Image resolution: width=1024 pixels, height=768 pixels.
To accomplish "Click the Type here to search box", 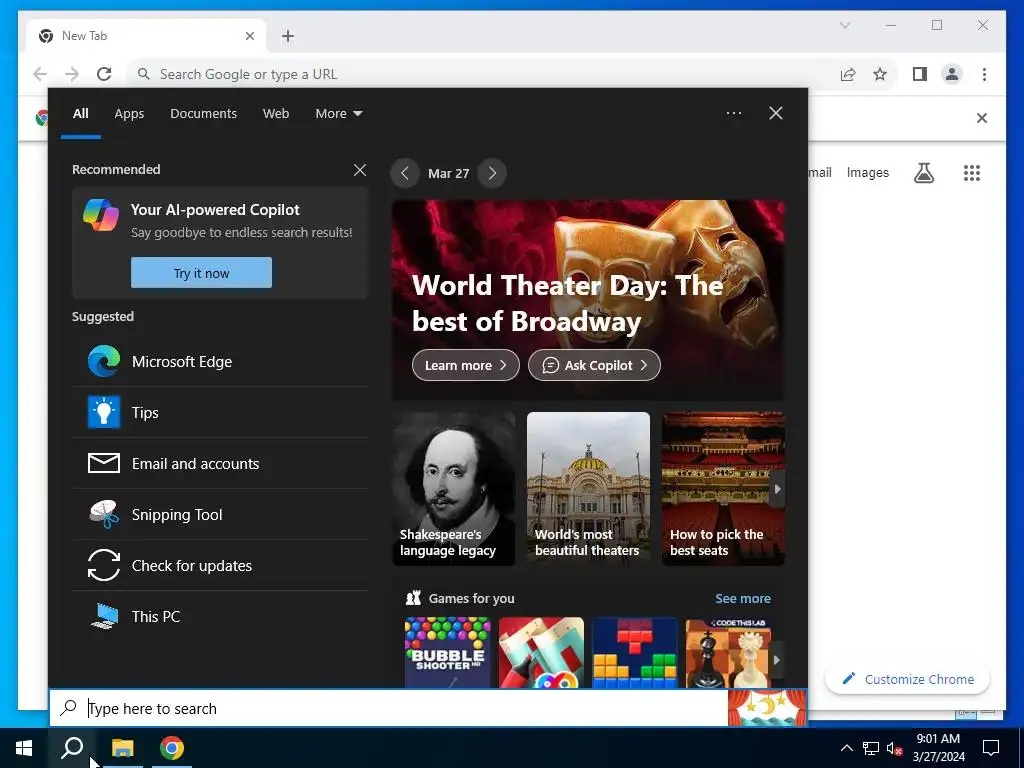I will click(389, 708).
